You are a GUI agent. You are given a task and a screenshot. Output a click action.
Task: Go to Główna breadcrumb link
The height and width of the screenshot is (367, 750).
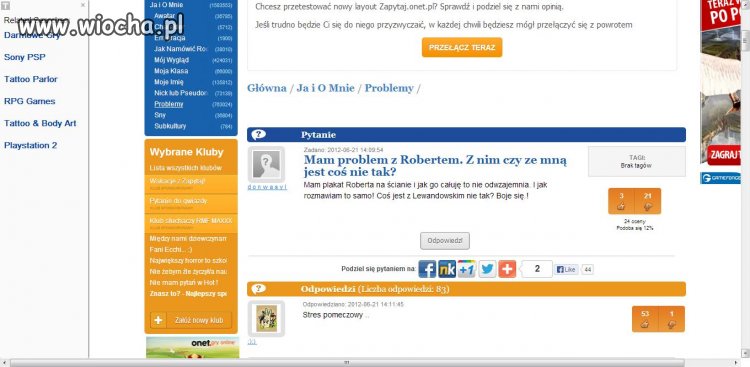[x=266, y=88]
